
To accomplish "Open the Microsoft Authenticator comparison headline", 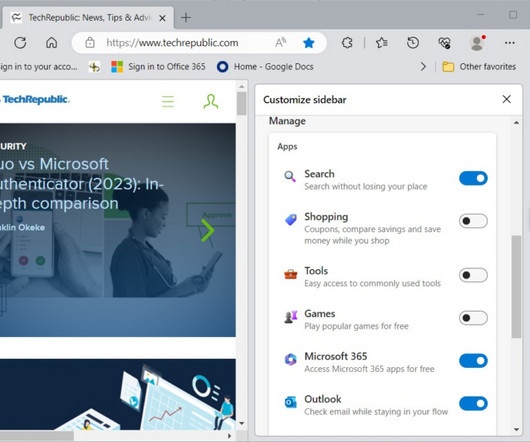I will (81, 183).
